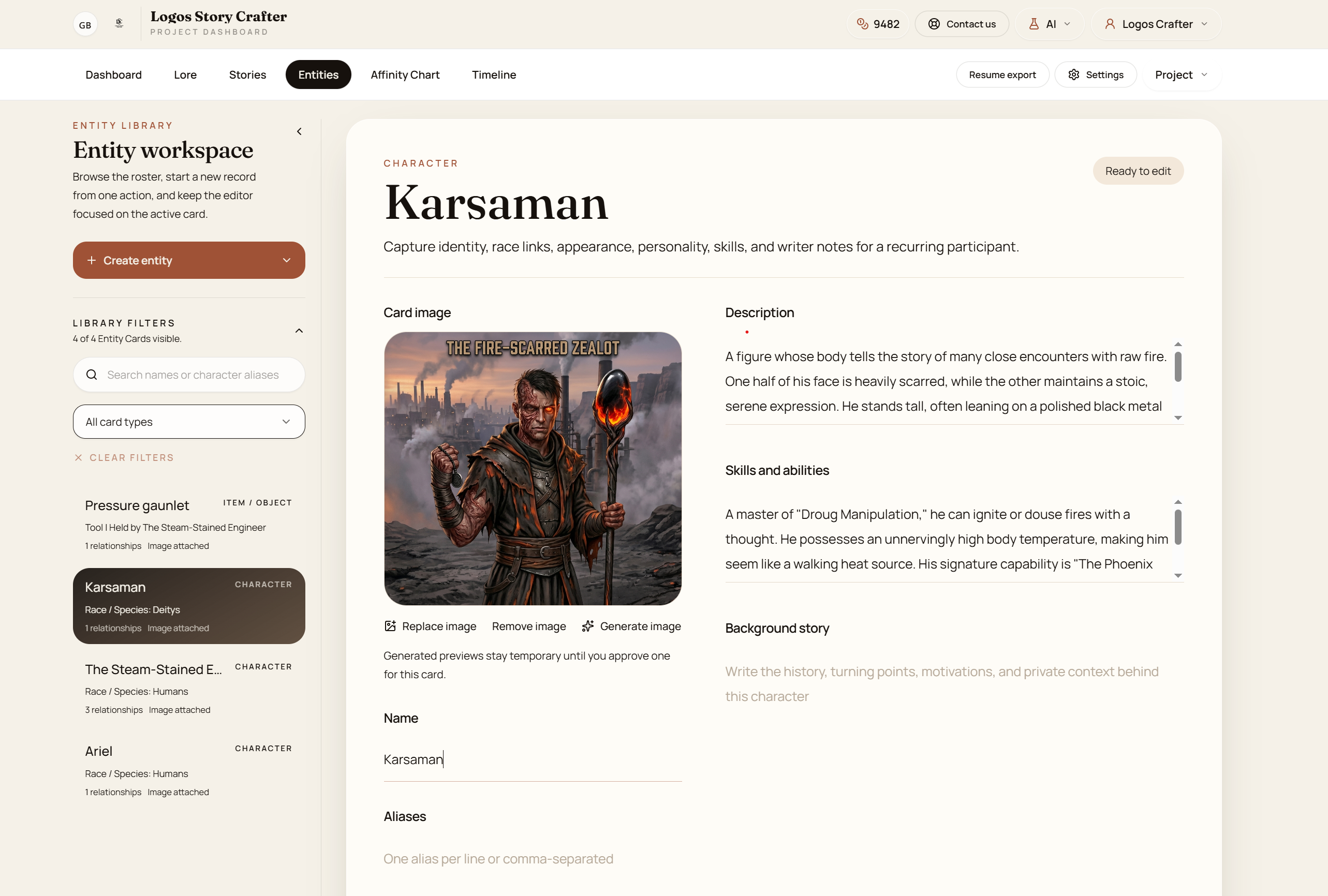Viewport: 1328px width, 896px height.
Task: Open Create entity dropdown chevron
Action: click(x=287, y=260)
